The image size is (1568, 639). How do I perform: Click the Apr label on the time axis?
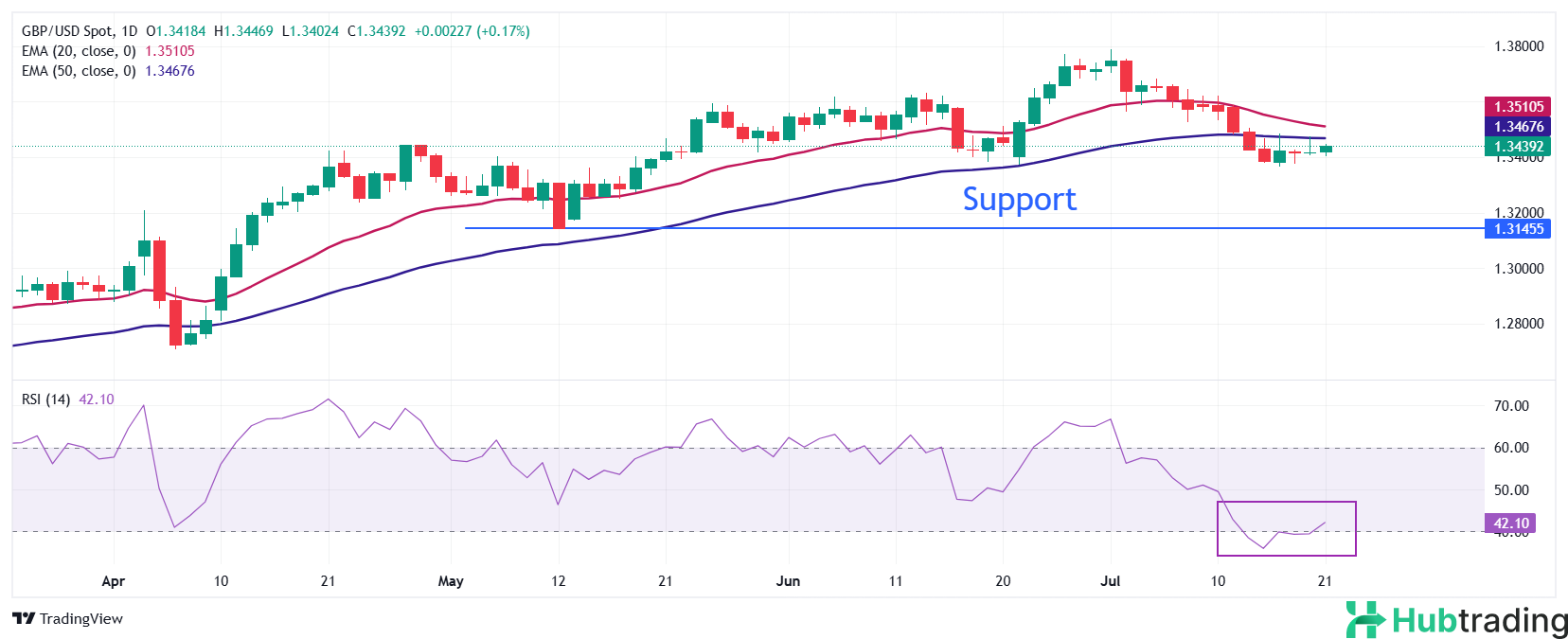[113, 581]
